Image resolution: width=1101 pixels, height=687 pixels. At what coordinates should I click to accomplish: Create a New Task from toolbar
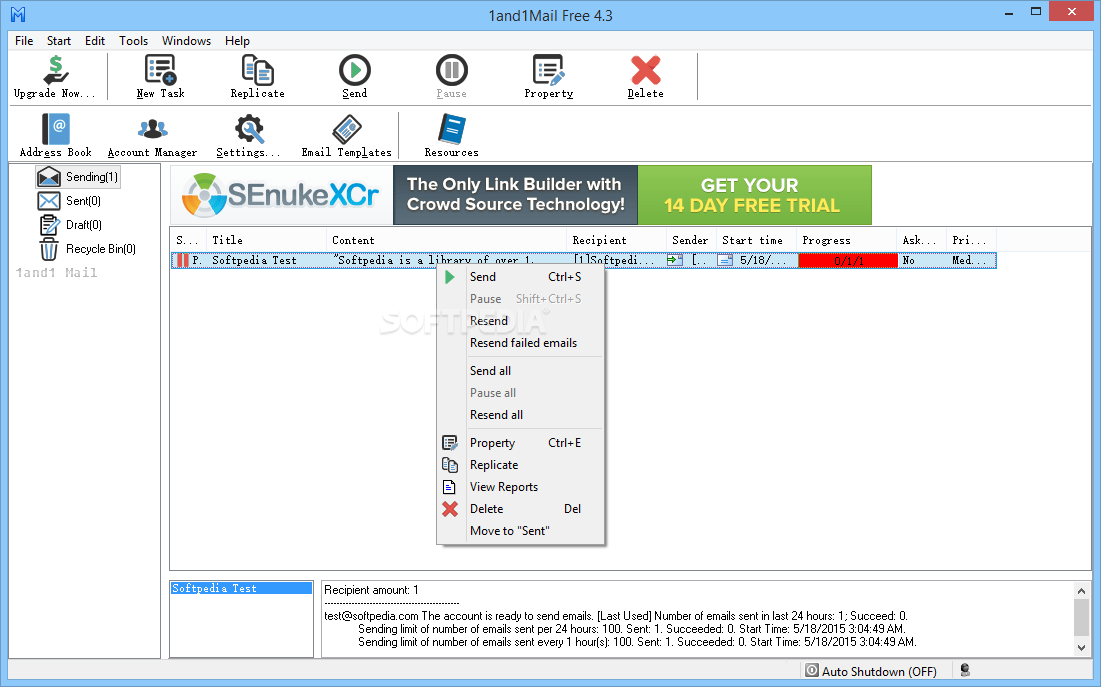point(161,77)
